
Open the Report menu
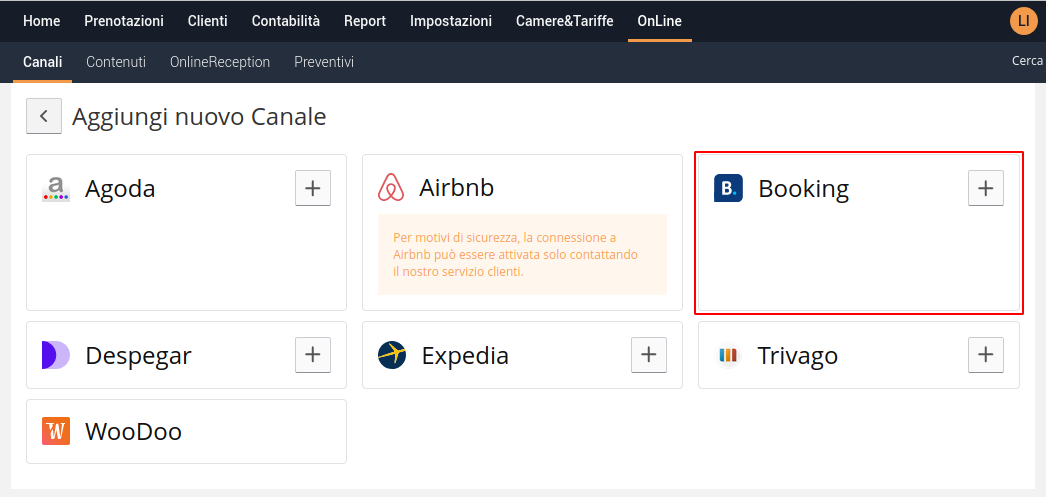365,21
